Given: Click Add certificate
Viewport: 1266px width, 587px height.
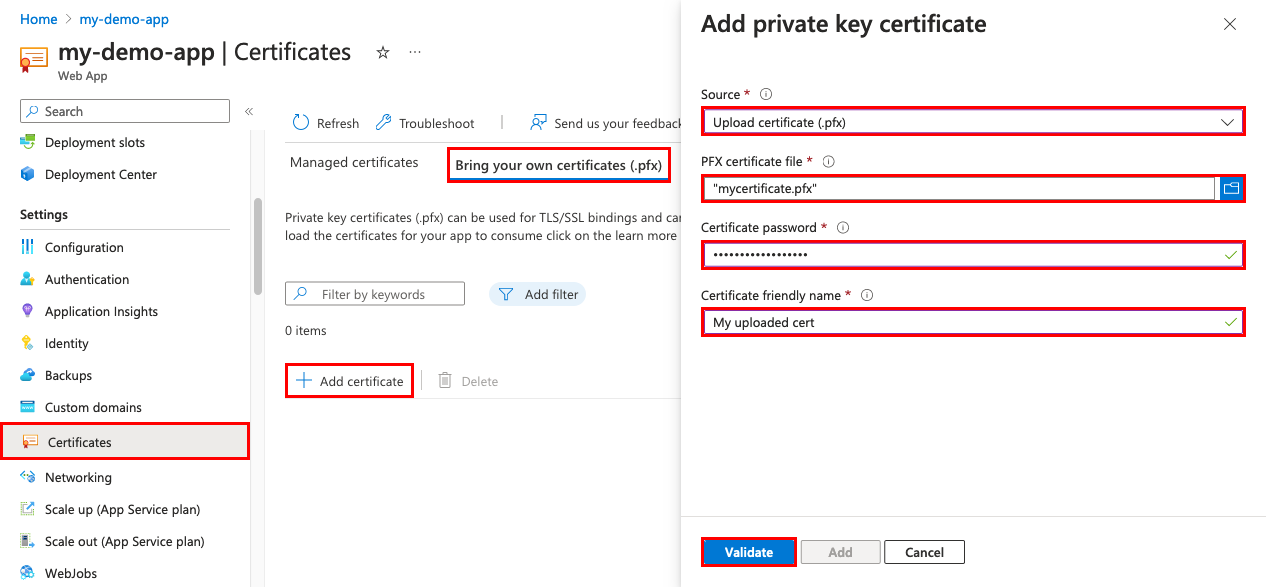Looking at the screenshot, I should click(x=349, y=380).
